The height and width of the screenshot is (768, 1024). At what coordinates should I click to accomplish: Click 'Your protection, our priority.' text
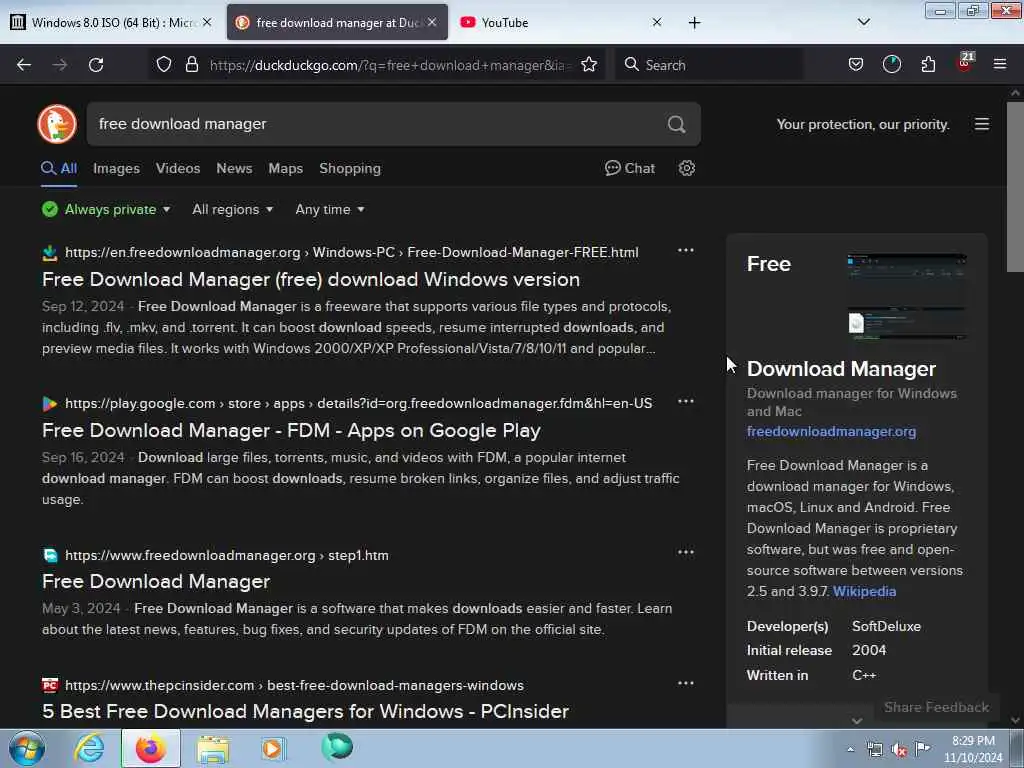pos(863,124)
